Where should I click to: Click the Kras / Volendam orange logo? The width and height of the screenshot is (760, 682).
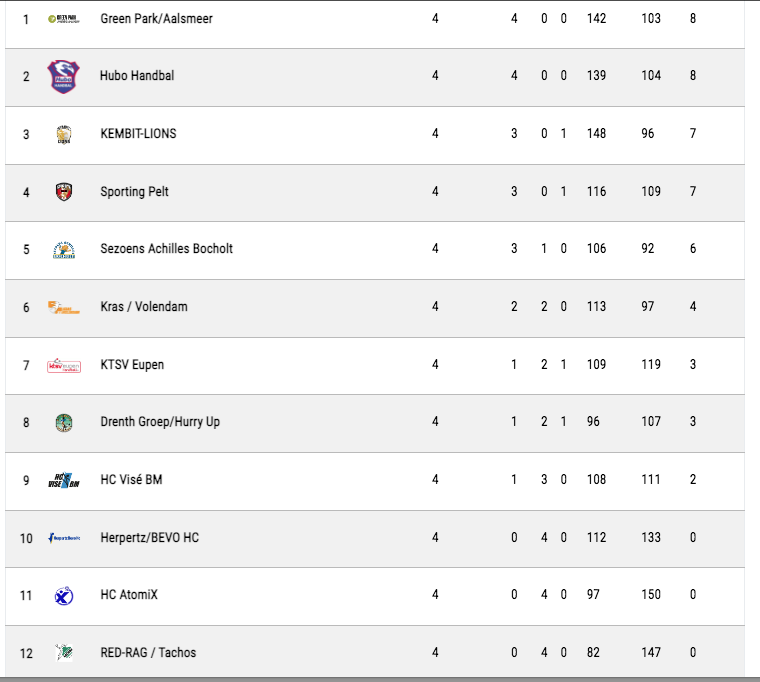point(63,307)
